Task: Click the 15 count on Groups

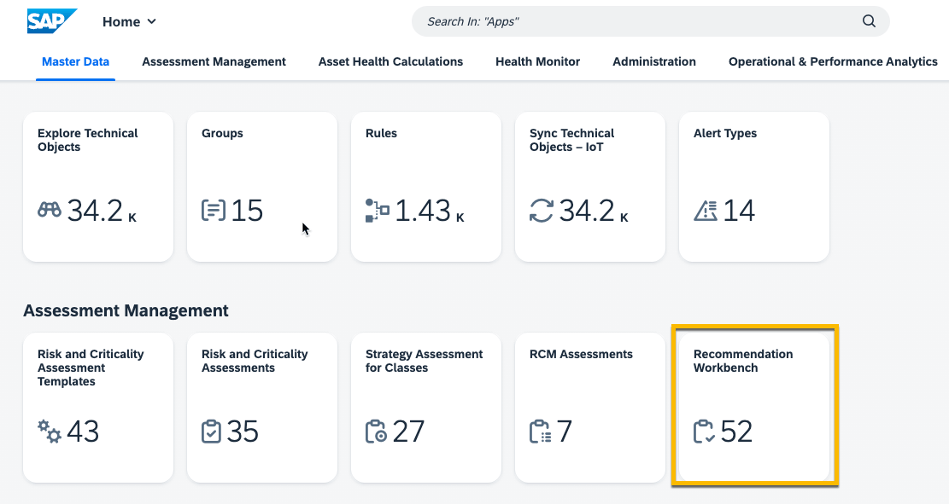Action: pyautogui.click(x=247, y=211)
